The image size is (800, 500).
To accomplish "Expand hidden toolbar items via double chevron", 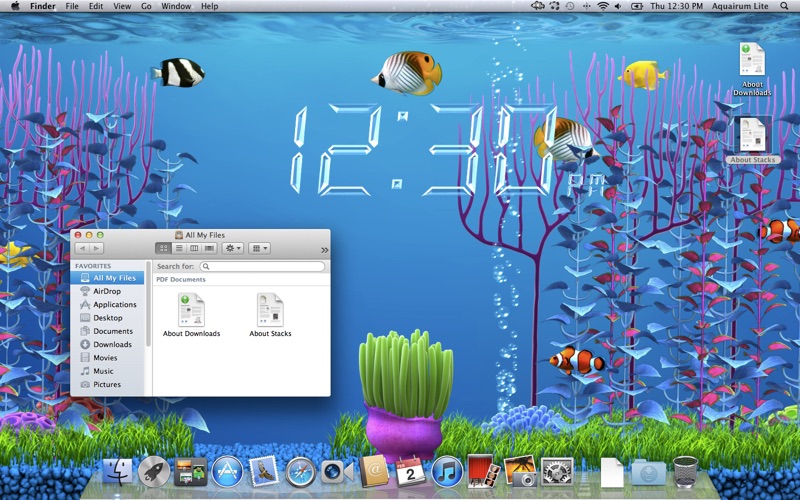I will [324, 249].
